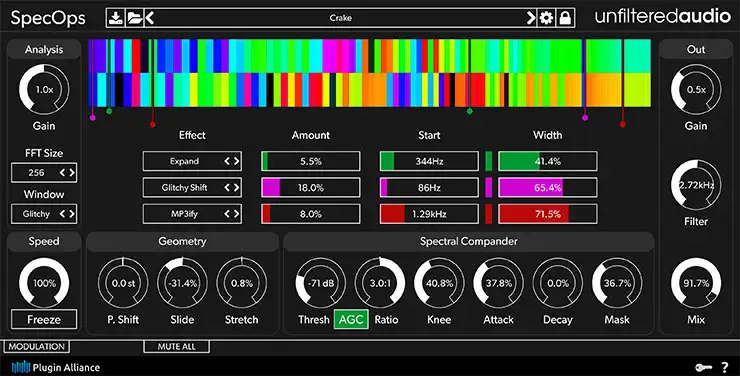Image resolution: width=740 pixels, height=376 pixels.
Task: Click the Out Gain 0.5x knob
Action: pos(696,90)
